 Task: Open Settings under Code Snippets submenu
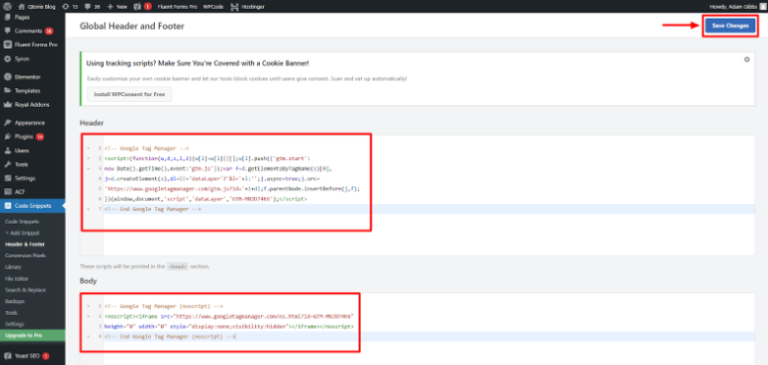14,324
